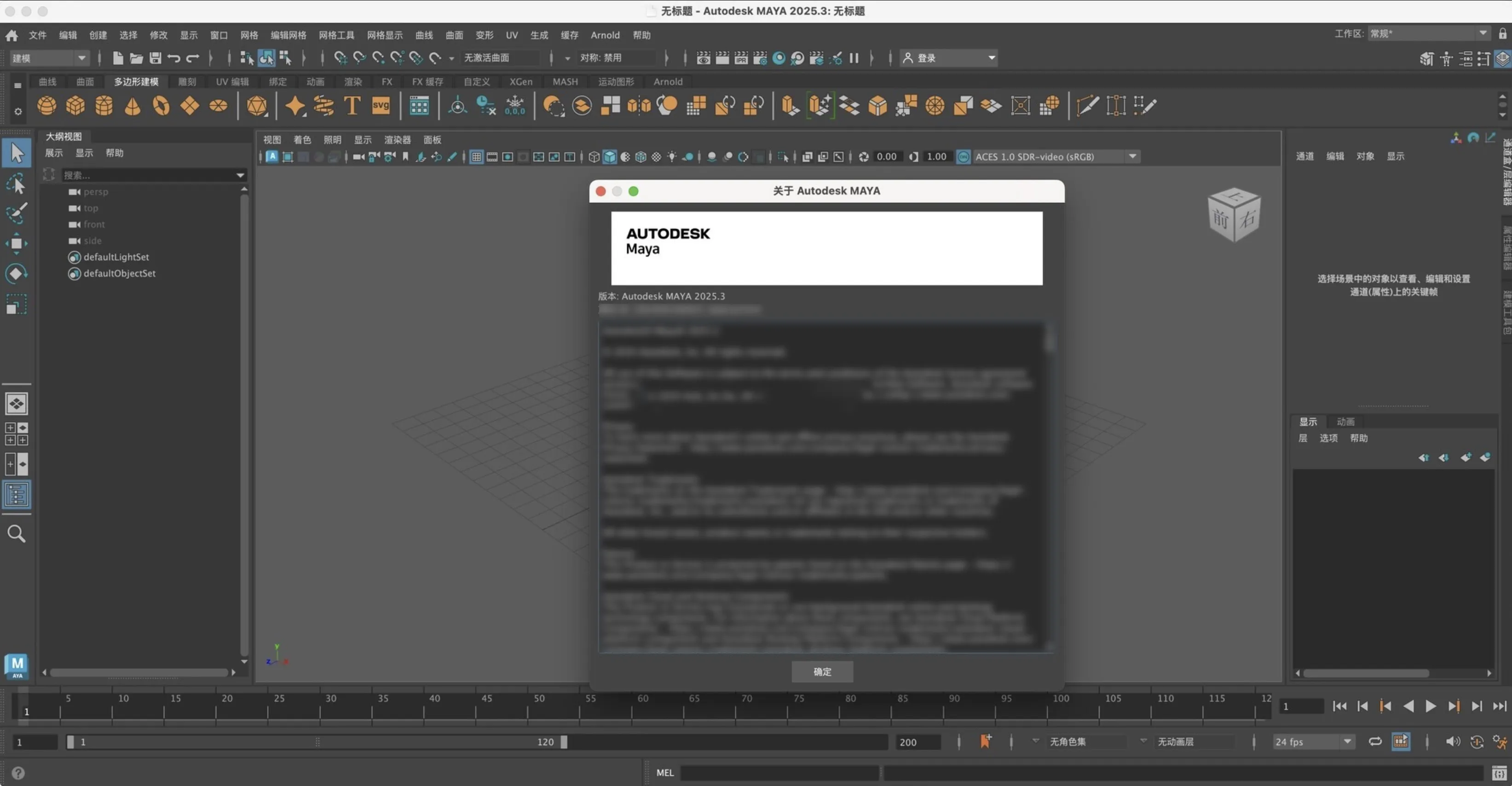Open 通道 menu in Channel Box
The image size is (1512, 786).
1305,156
